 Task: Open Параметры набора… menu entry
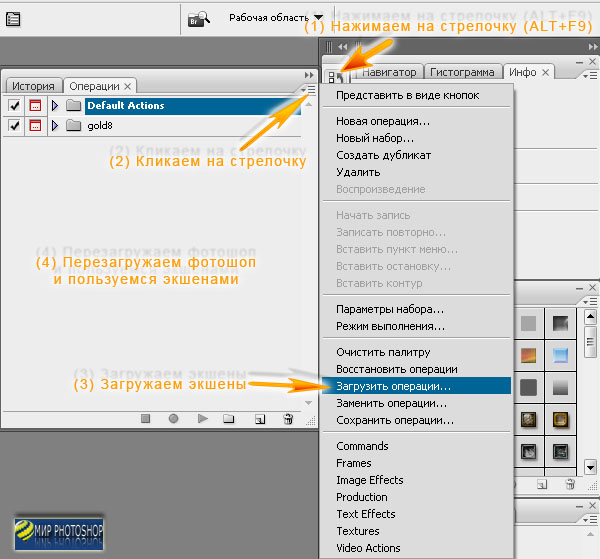coord(416,309)
